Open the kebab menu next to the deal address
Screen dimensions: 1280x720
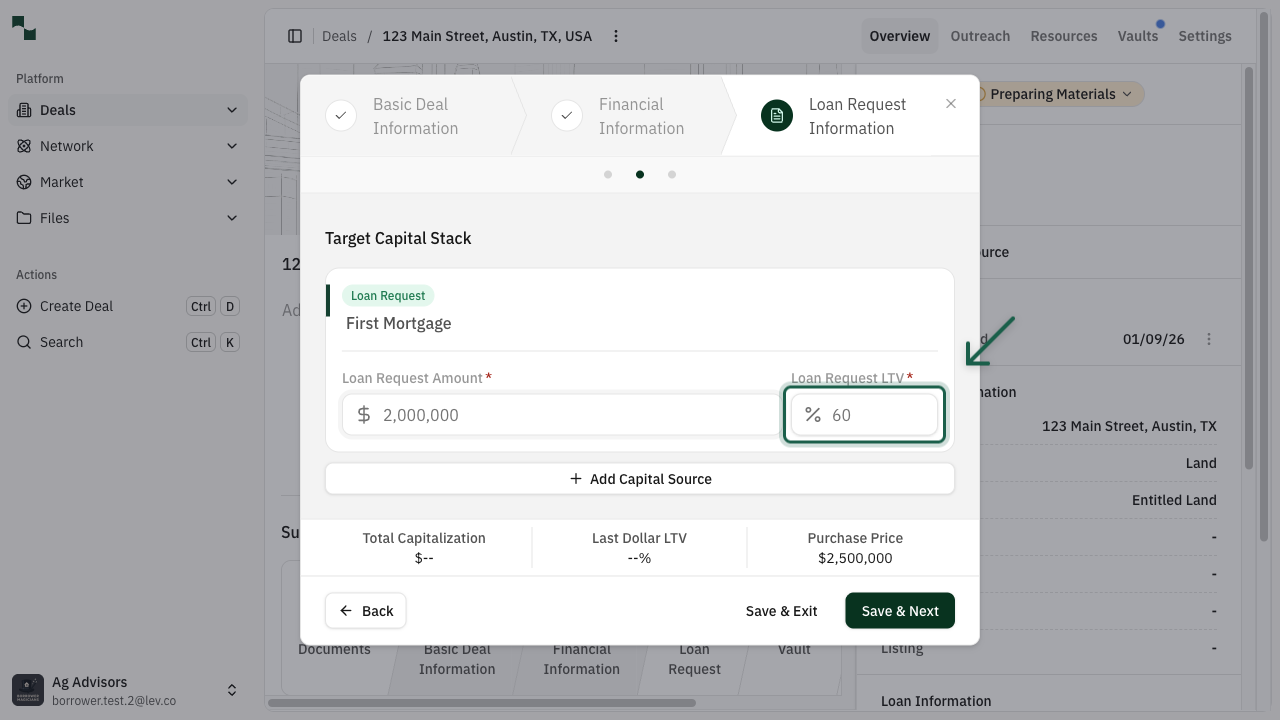(x=615, y=35)
